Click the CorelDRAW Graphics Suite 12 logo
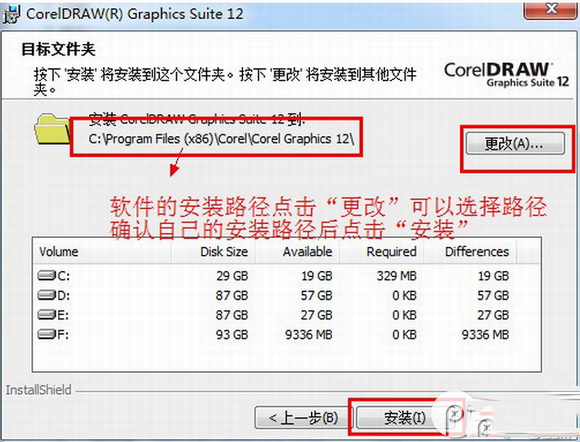580x442 pixels. tap(506, 74)
